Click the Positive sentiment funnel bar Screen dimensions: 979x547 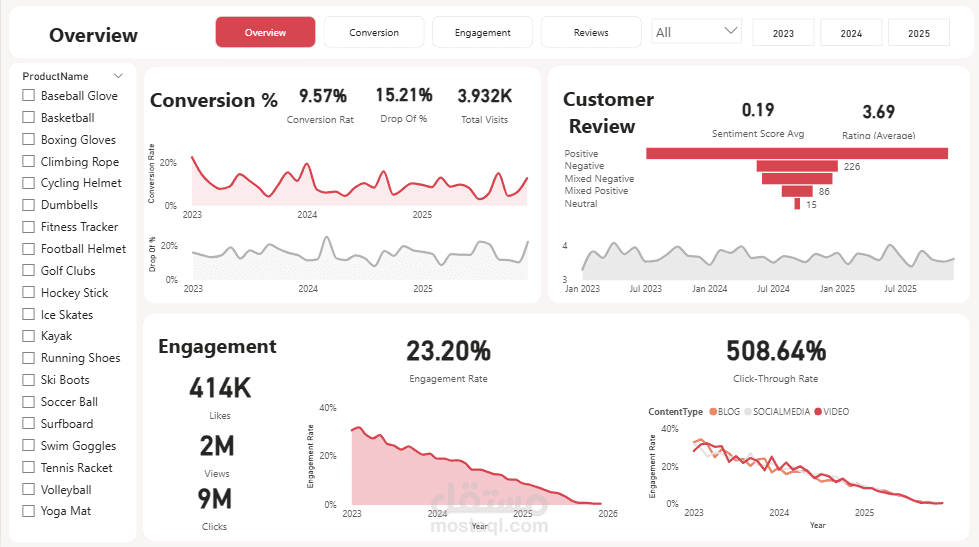[797, 154]
